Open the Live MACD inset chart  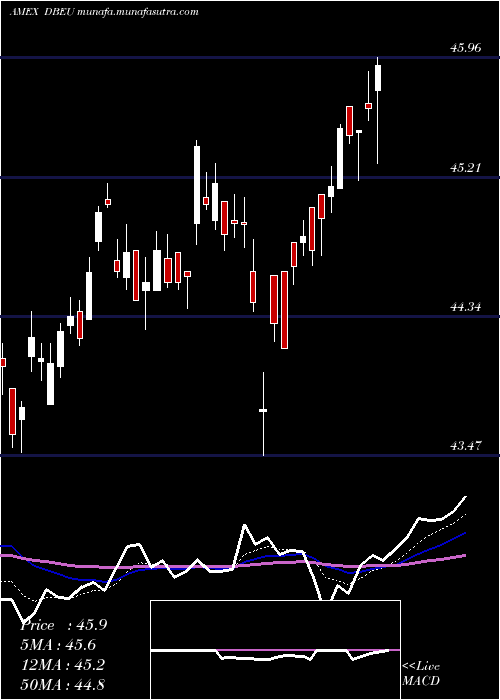pos(275,650)
